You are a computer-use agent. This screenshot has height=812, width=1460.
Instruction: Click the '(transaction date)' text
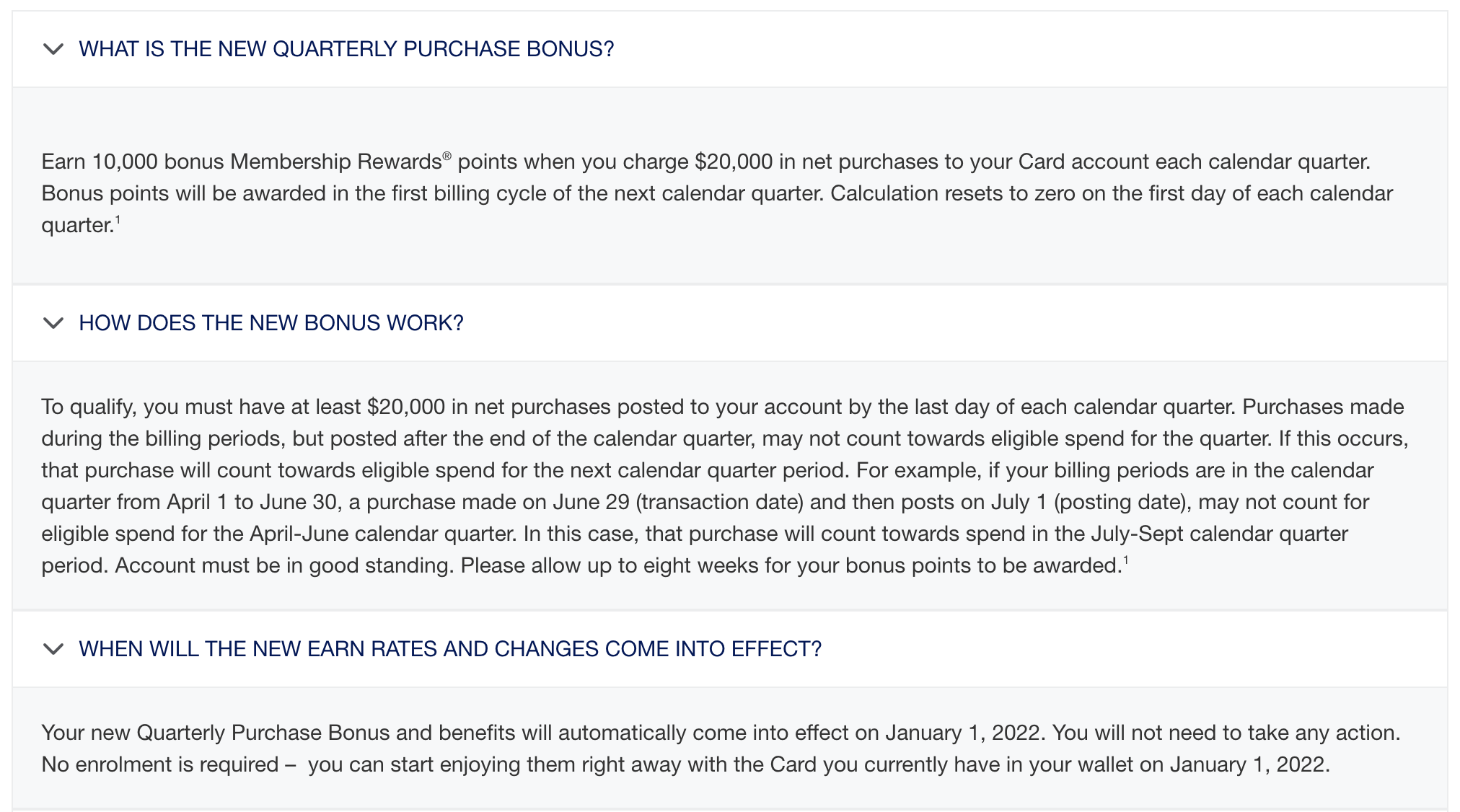coord(719,502)
